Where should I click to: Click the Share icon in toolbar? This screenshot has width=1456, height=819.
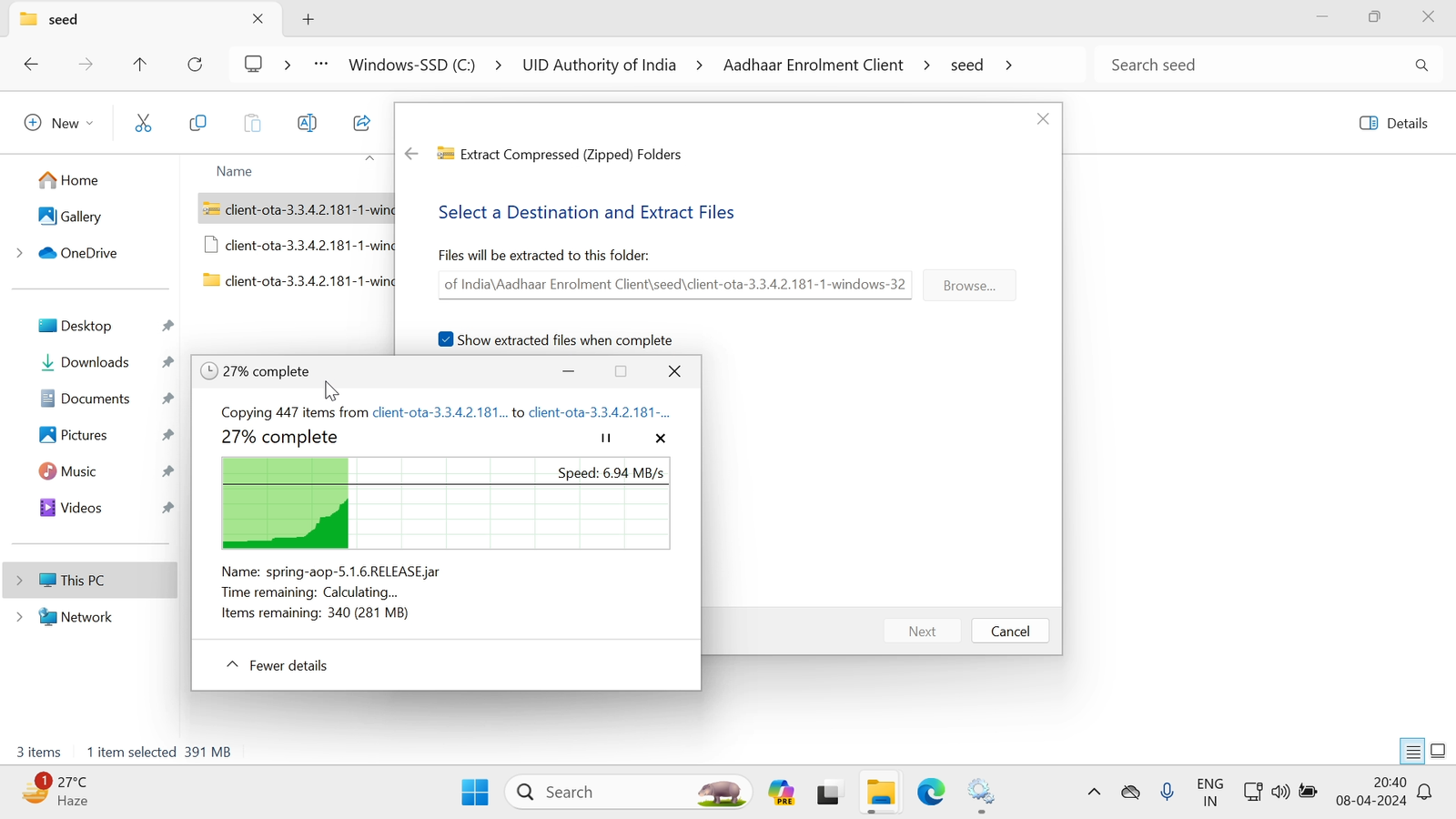(361, 123)
